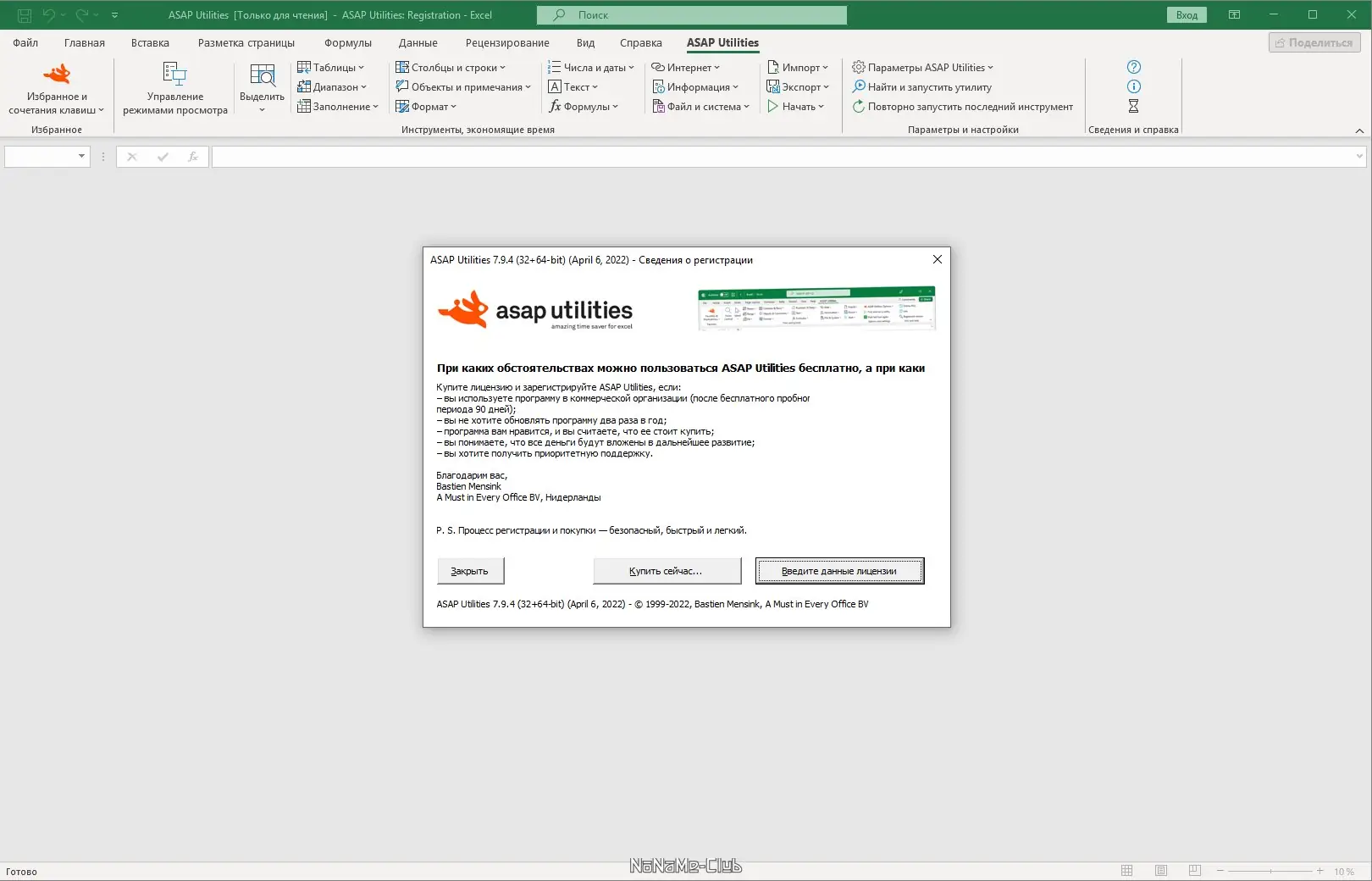Click Купить сейчас… button
The image size is (1372, 881).
(x=667, y=571)
